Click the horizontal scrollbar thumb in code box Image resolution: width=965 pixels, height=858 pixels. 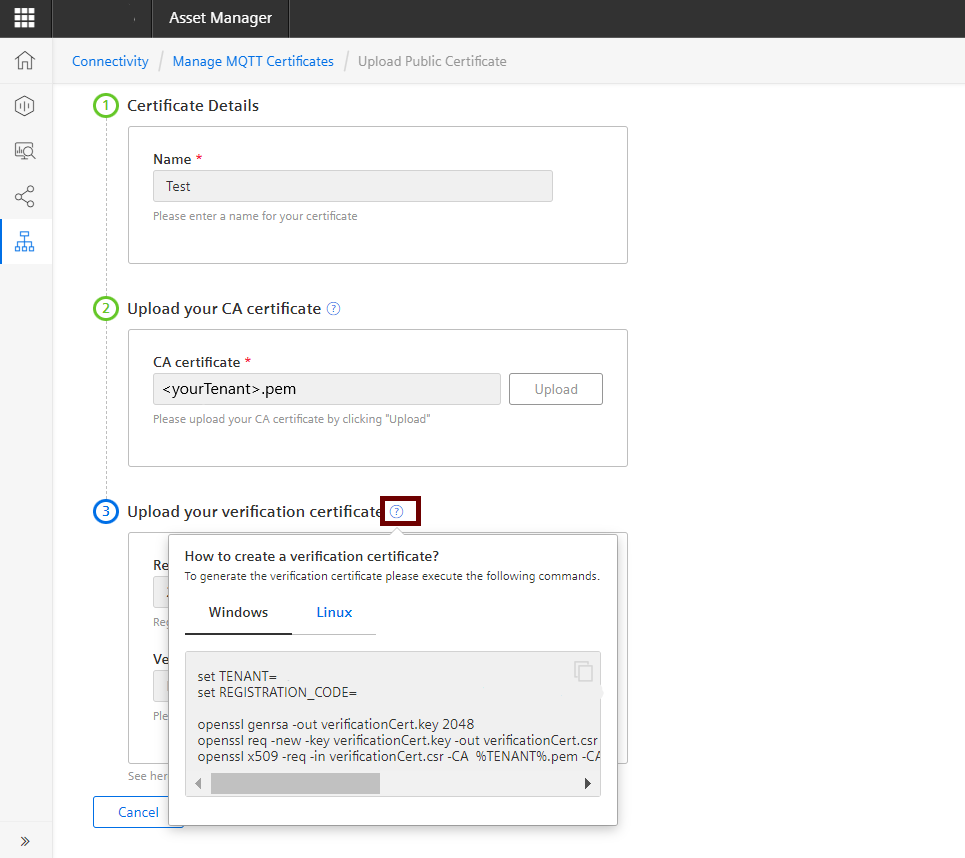click(295, 784)
